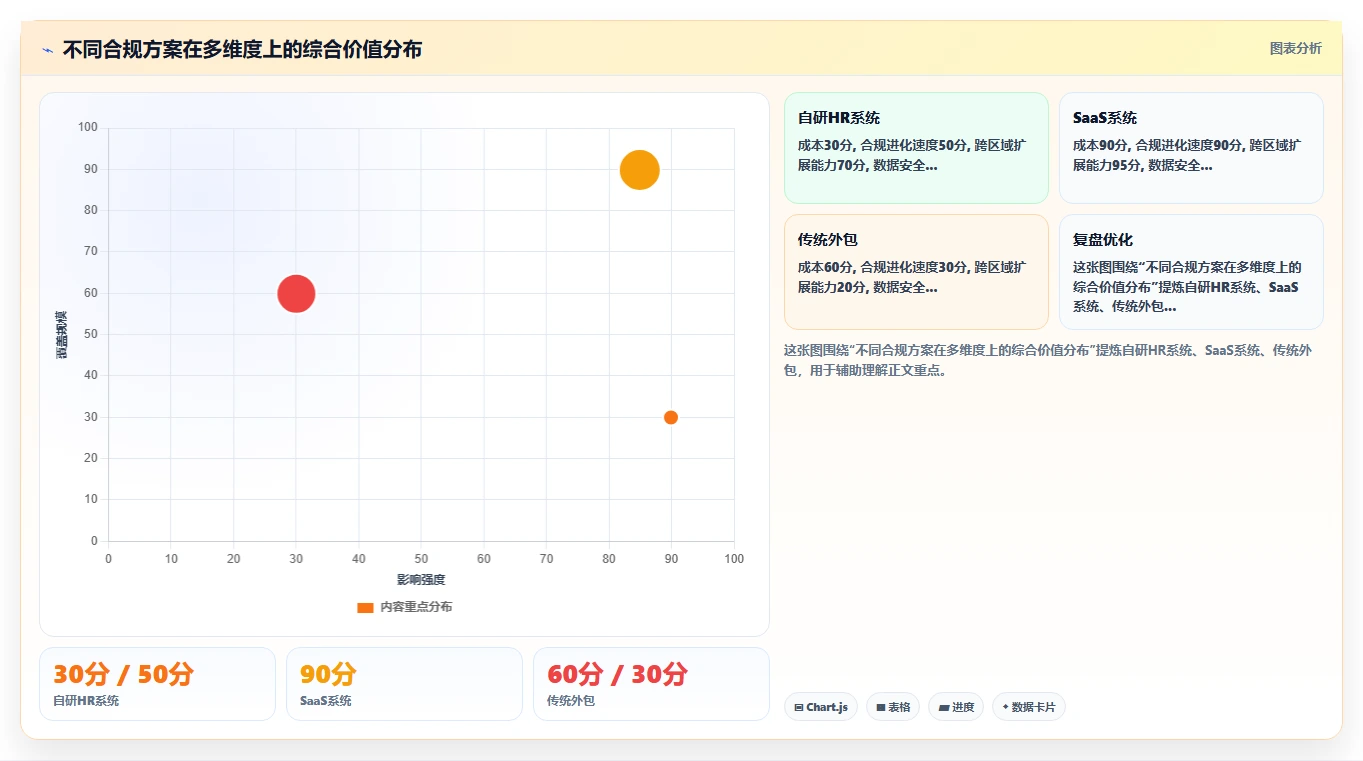Click the 60分 / 30分 stat value
1363x761 pixels.
617,674
